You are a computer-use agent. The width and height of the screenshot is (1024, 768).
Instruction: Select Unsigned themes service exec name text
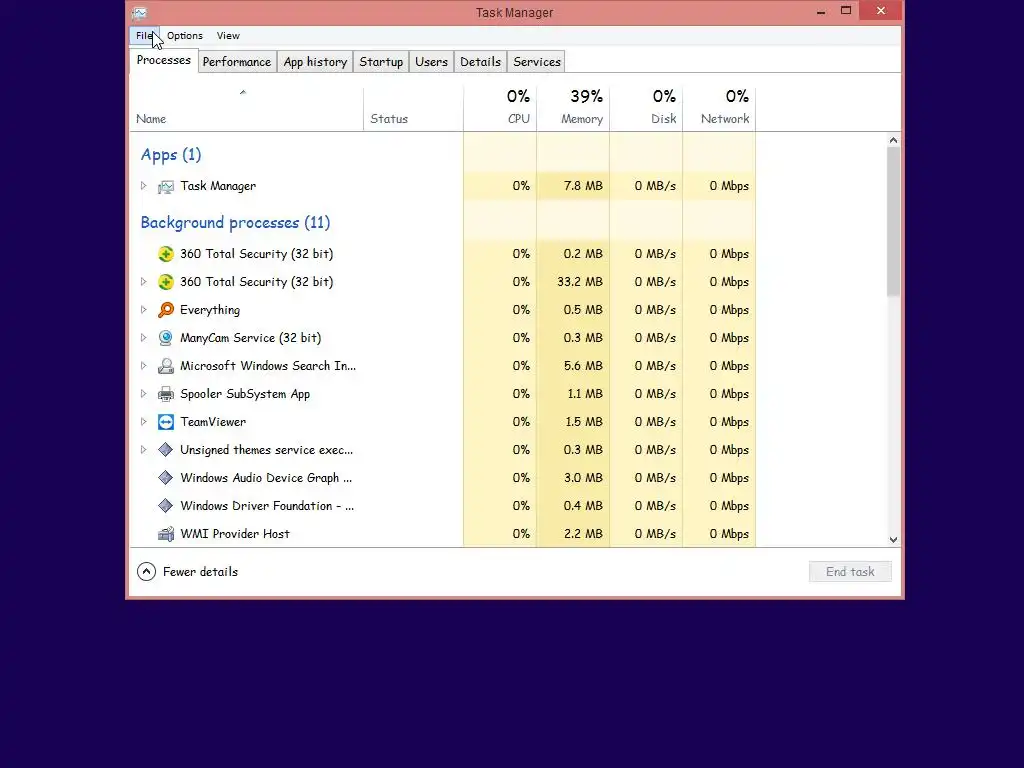point(266,450)
